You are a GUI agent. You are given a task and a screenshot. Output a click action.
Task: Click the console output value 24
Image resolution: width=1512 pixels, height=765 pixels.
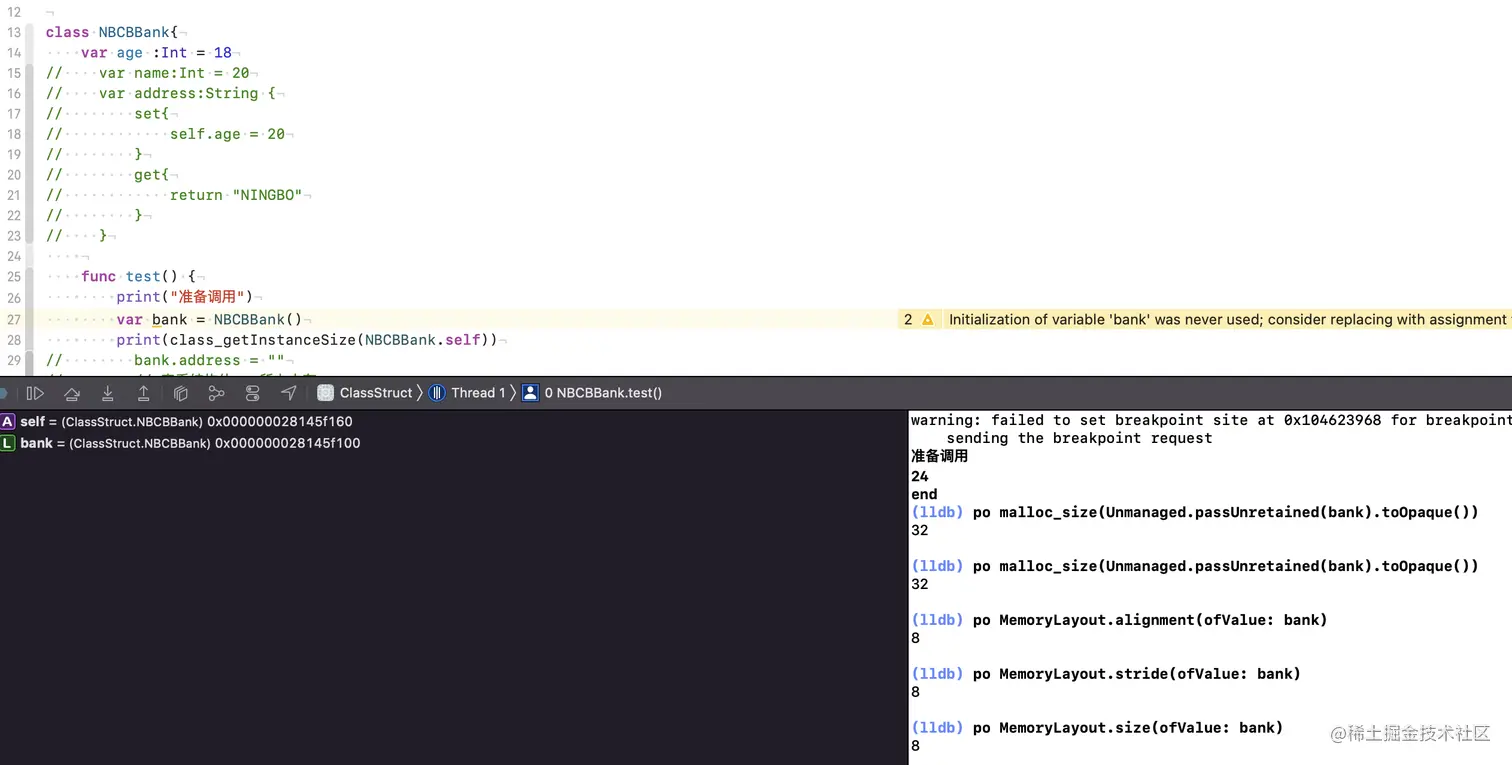[x=920, y=477]
